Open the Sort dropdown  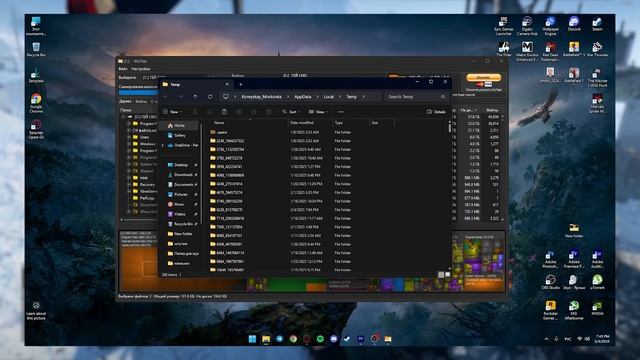pyautogui.click(x=291, y=112)
